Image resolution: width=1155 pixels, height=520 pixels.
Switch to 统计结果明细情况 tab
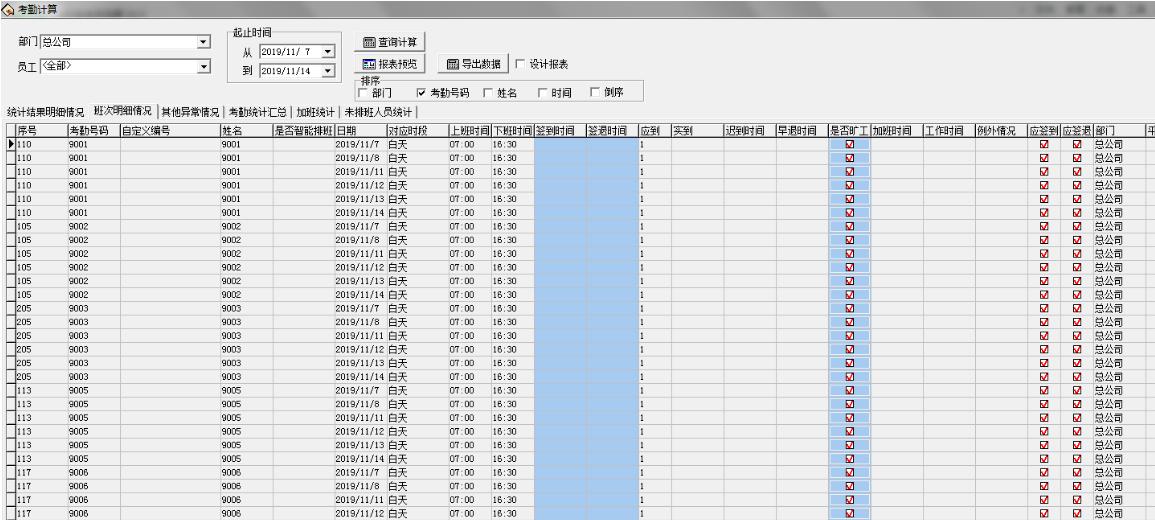[x=46, y=113]
